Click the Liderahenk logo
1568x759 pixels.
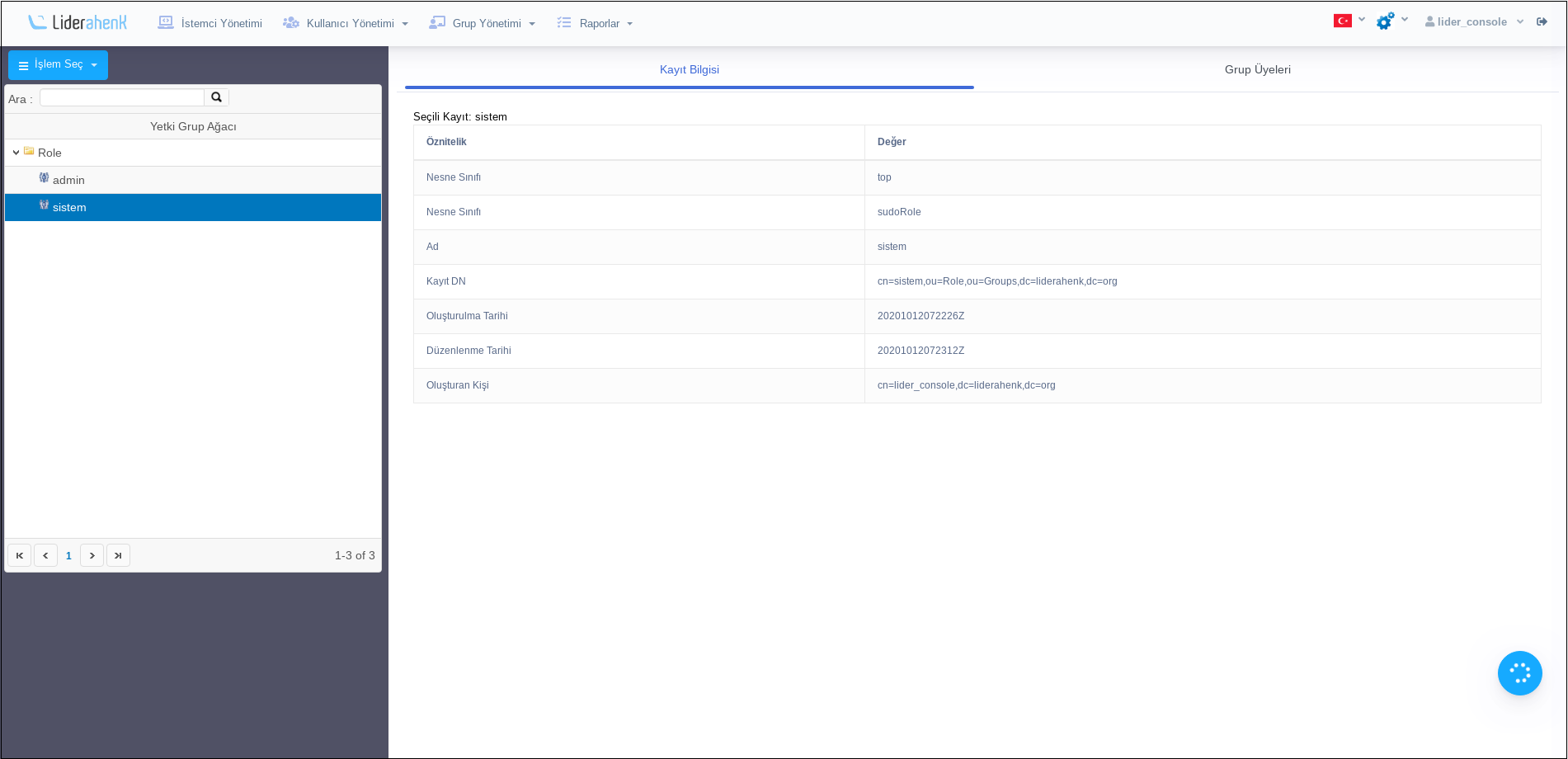click(x=77, y=22)
